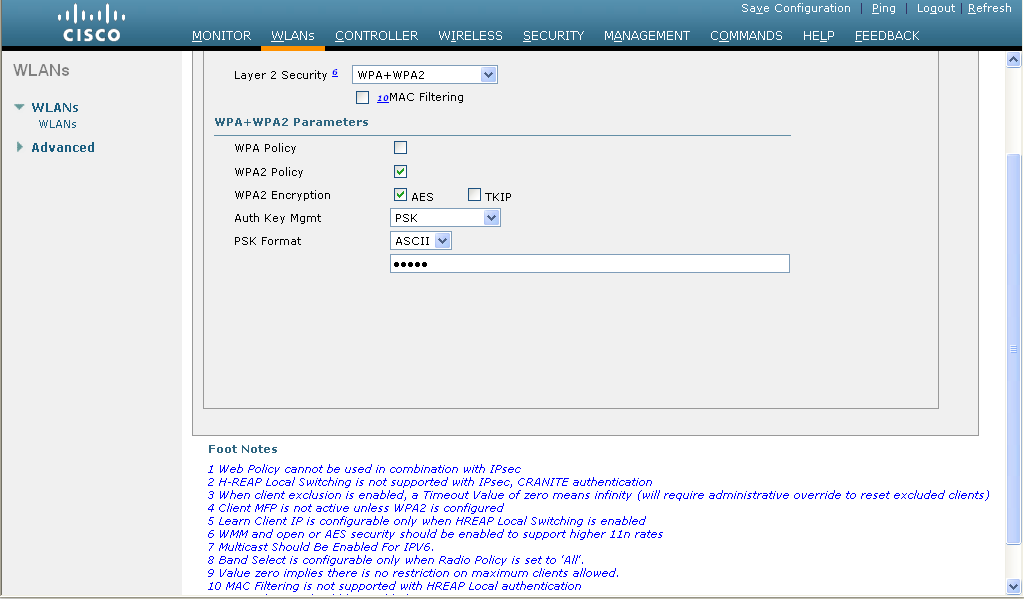Viewport: 1024px width, 599px height.
Task: Click the Cisco logo
Action: pyautogui.click(x=91, y=24)
